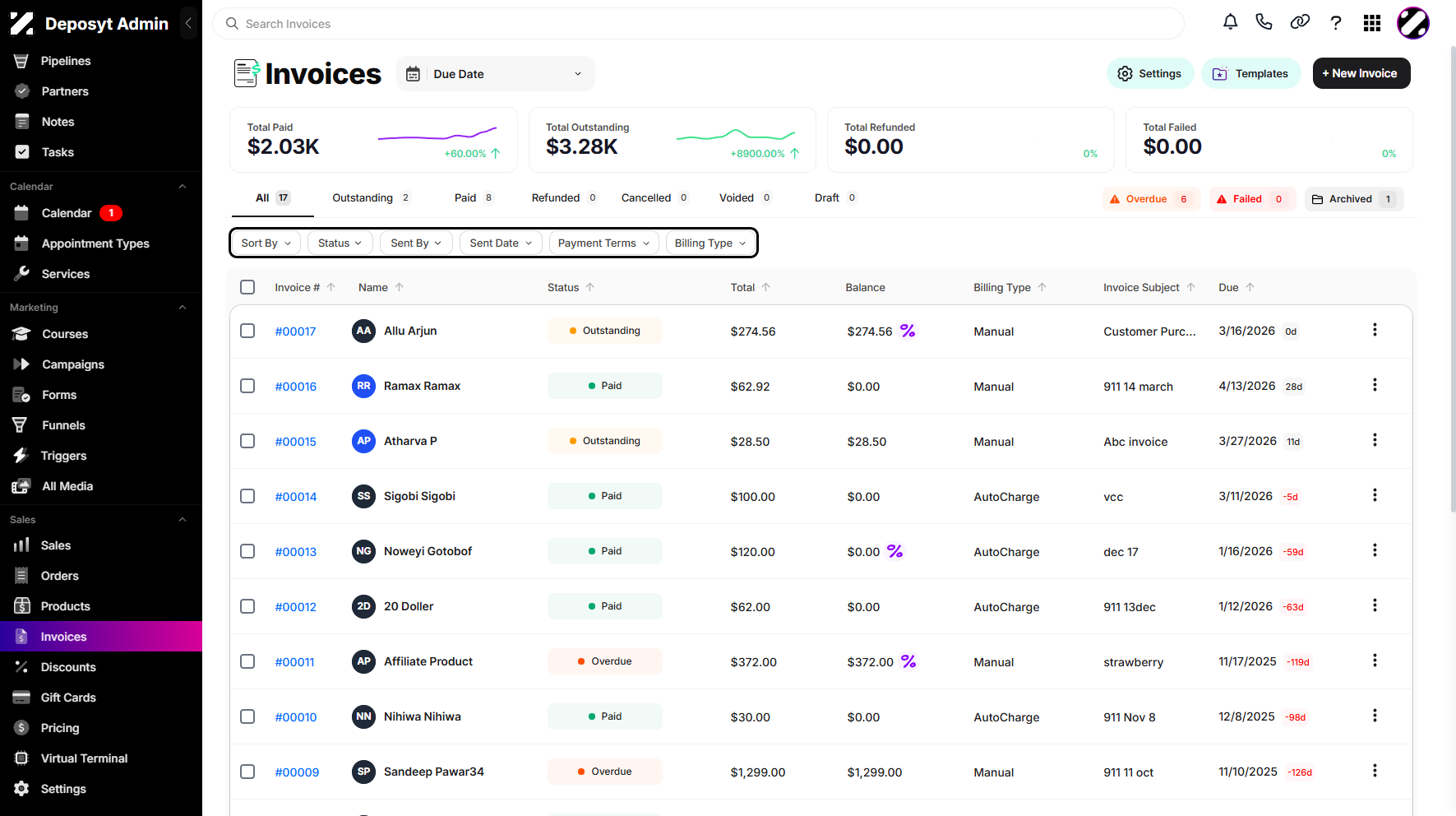Select checkbox for invoice #00013
The height and width of the screenshot is (816, 1456).
pyautogui.click(x=247, y=551)
